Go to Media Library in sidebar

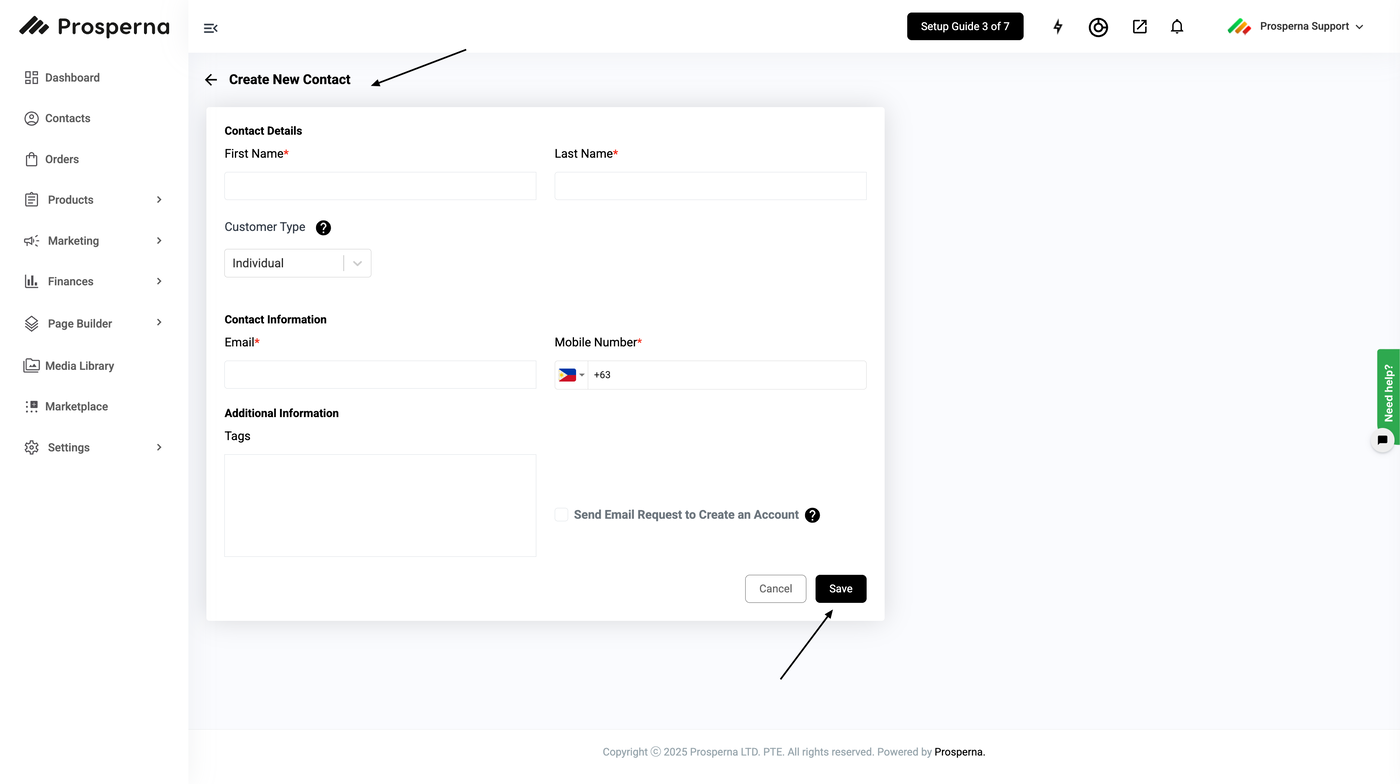(79, 366)
